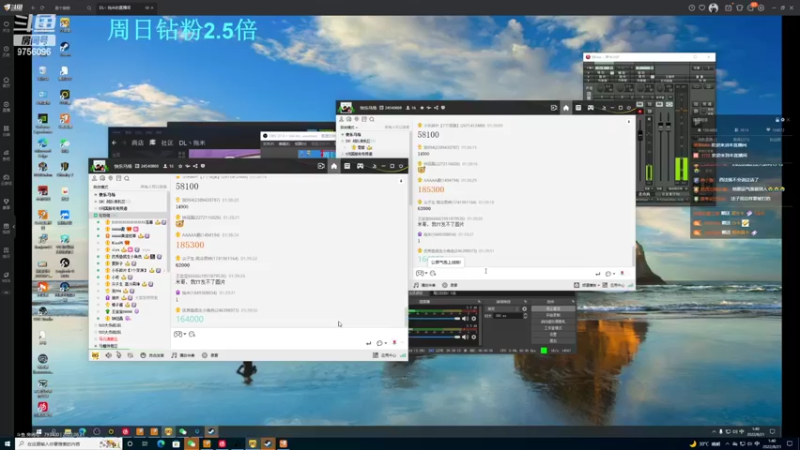Select the highlighted current channel in front YY tree
The image size is (800, 450).
129,215
